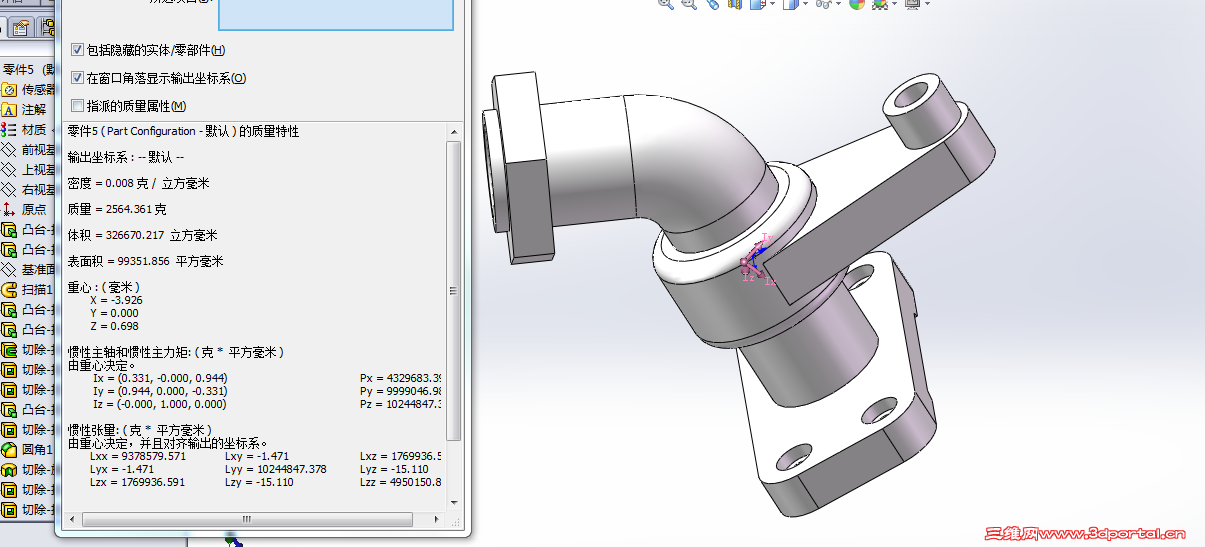Click the text 'Z = 0.698'
This screenshot has width=1205, height=547.
[114, 326]
